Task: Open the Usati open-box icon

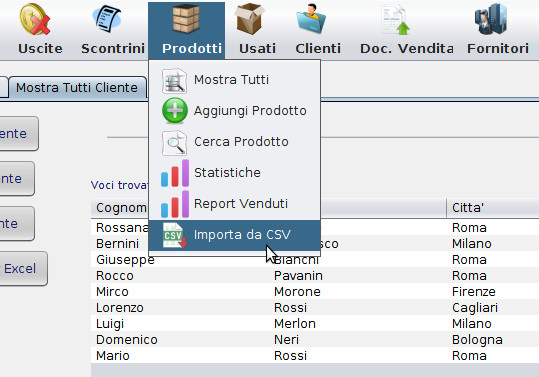Action: (x=250, y=19)
